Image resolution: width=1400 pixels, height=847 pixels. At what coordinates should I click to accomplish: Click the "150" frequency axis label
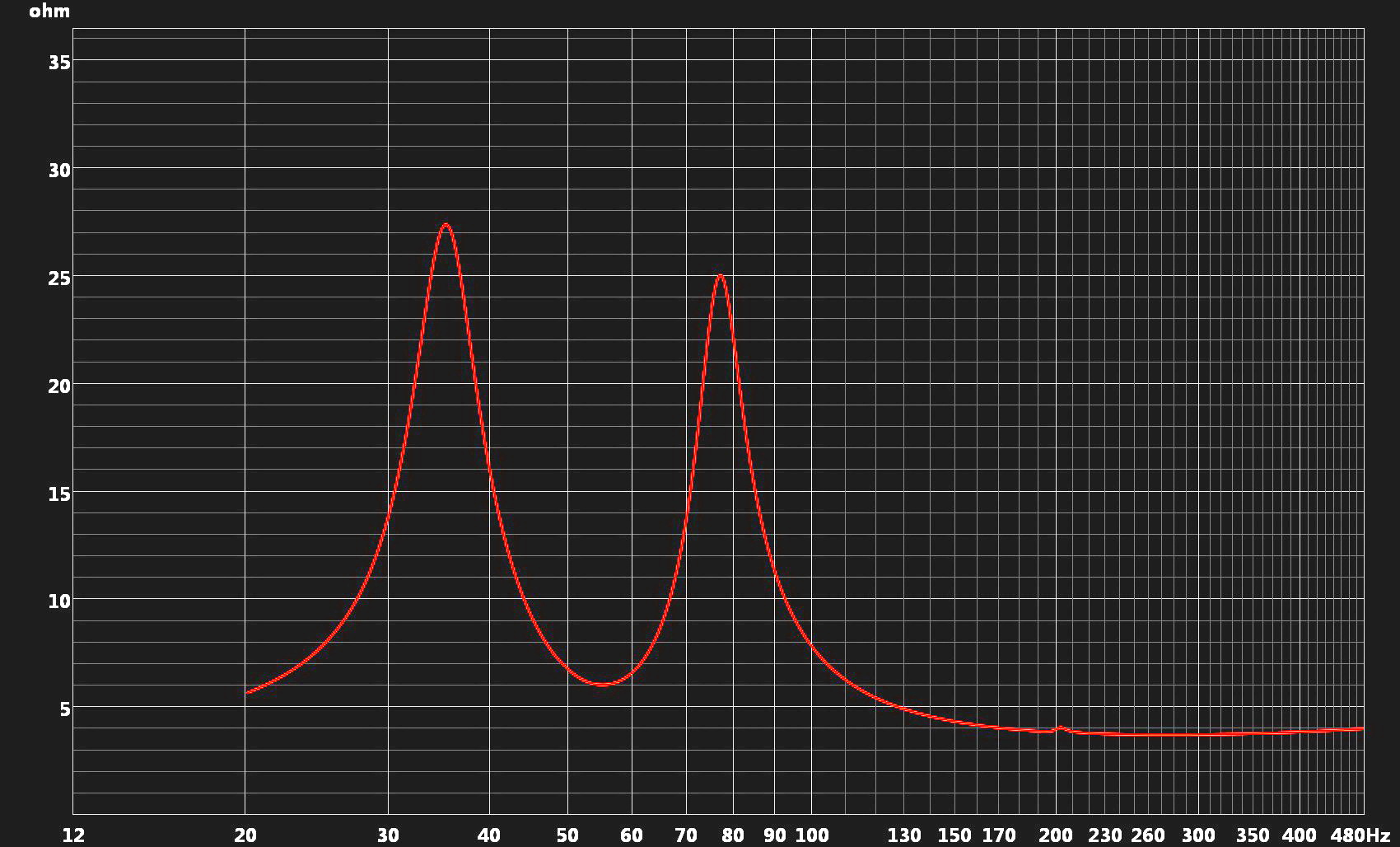tap(954, 835)
